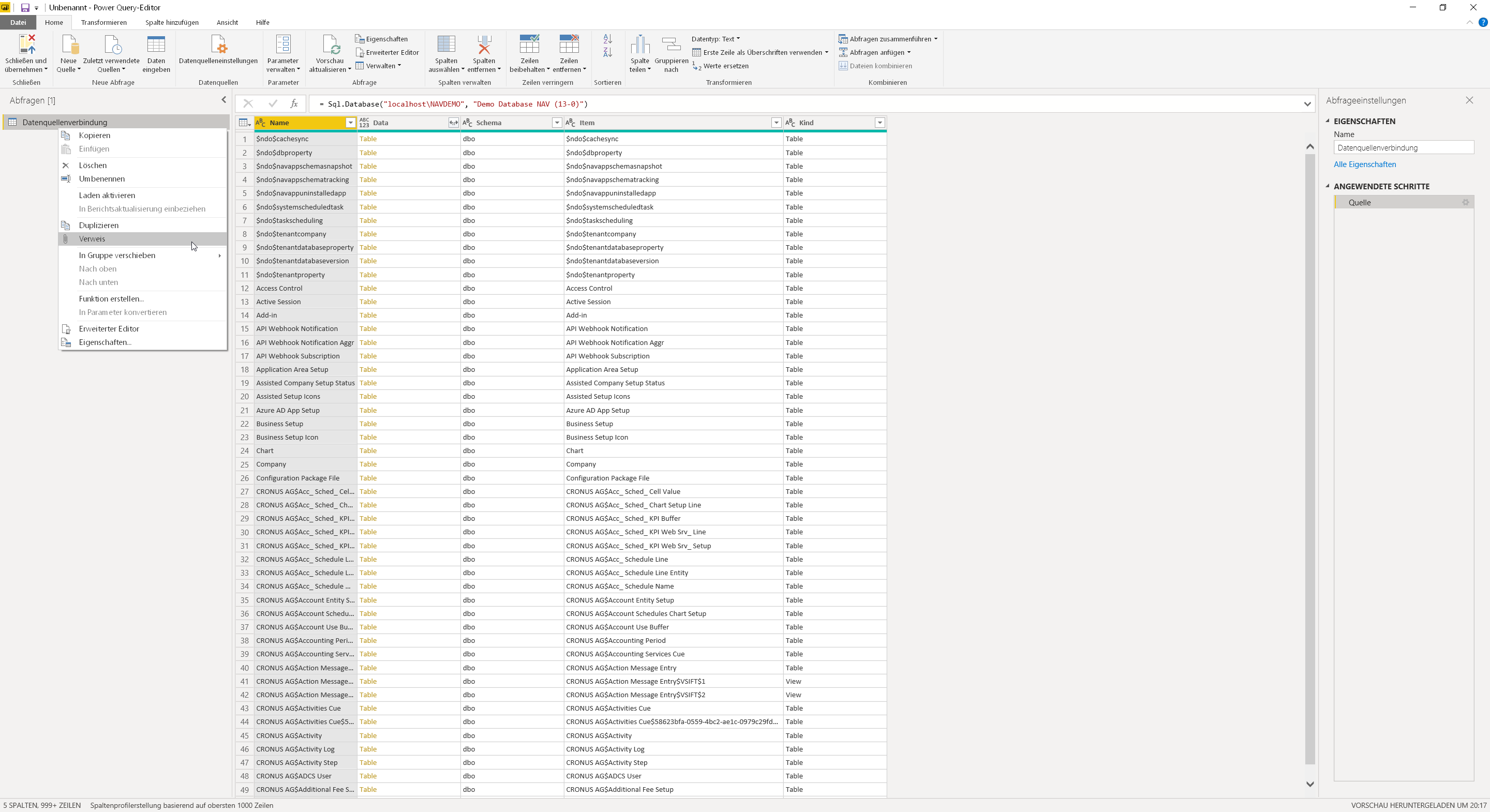Cancel formula edit with the X icon
The image size is (1490, 812).
(248, 103)
